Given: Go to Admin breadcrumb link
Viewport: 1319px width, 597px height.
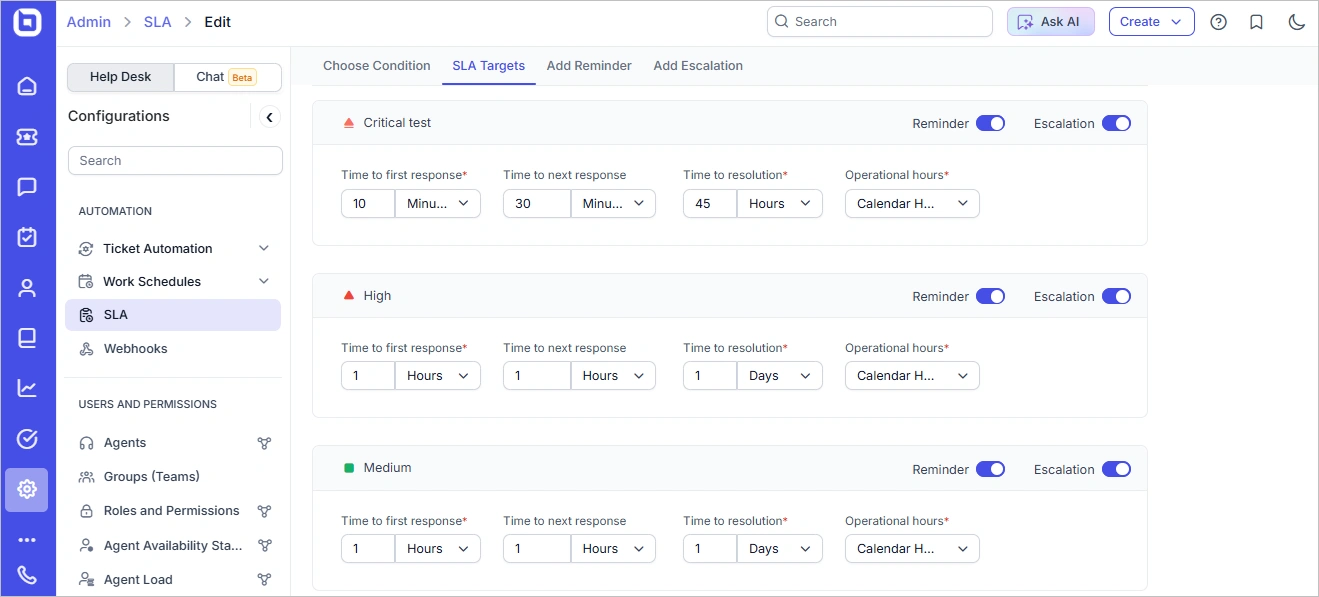Looking at the screenshot, I should [89, 22].
